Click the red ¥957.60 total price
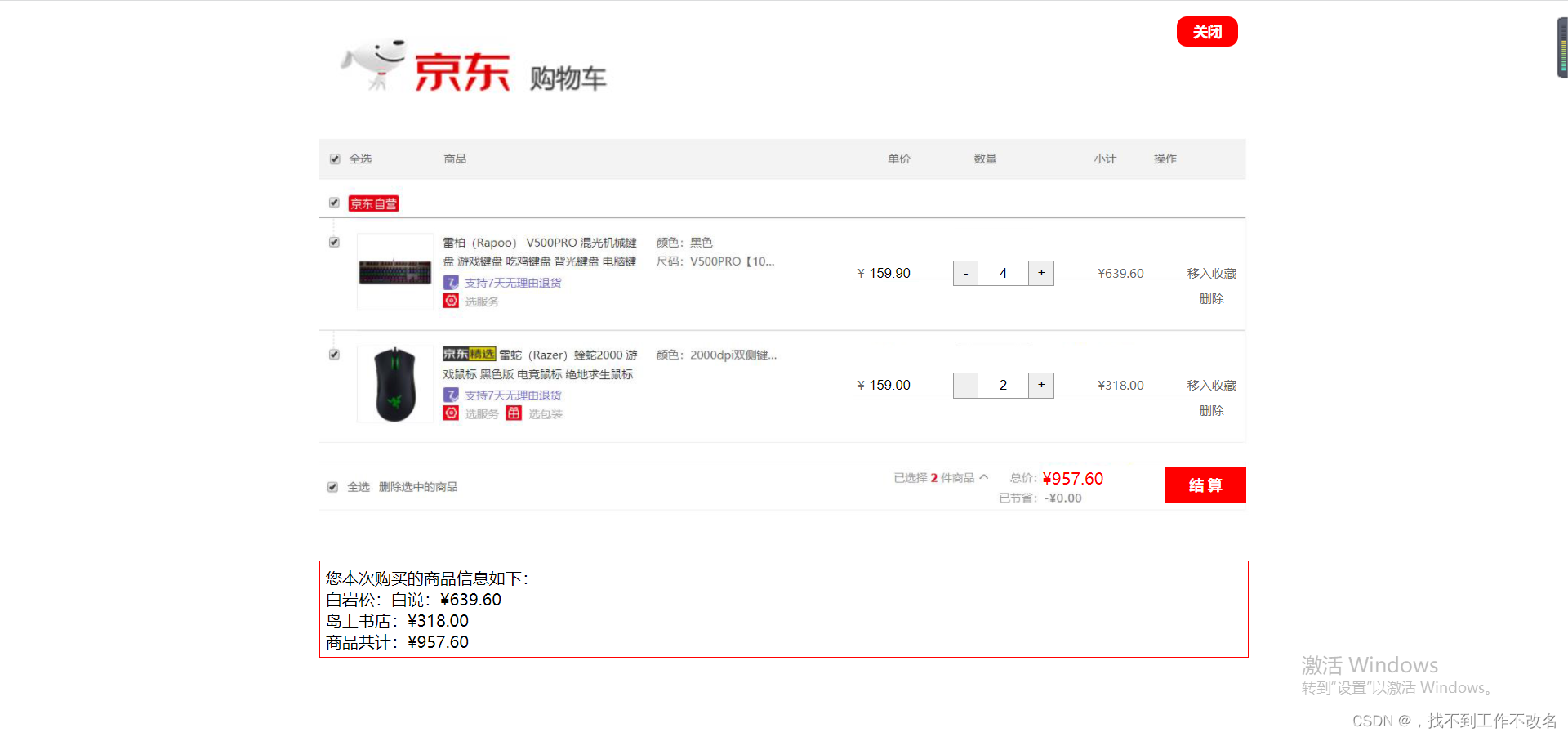Image resolution: width=1568 pixels, height=737 pixels. click(x=1073, y=479)
